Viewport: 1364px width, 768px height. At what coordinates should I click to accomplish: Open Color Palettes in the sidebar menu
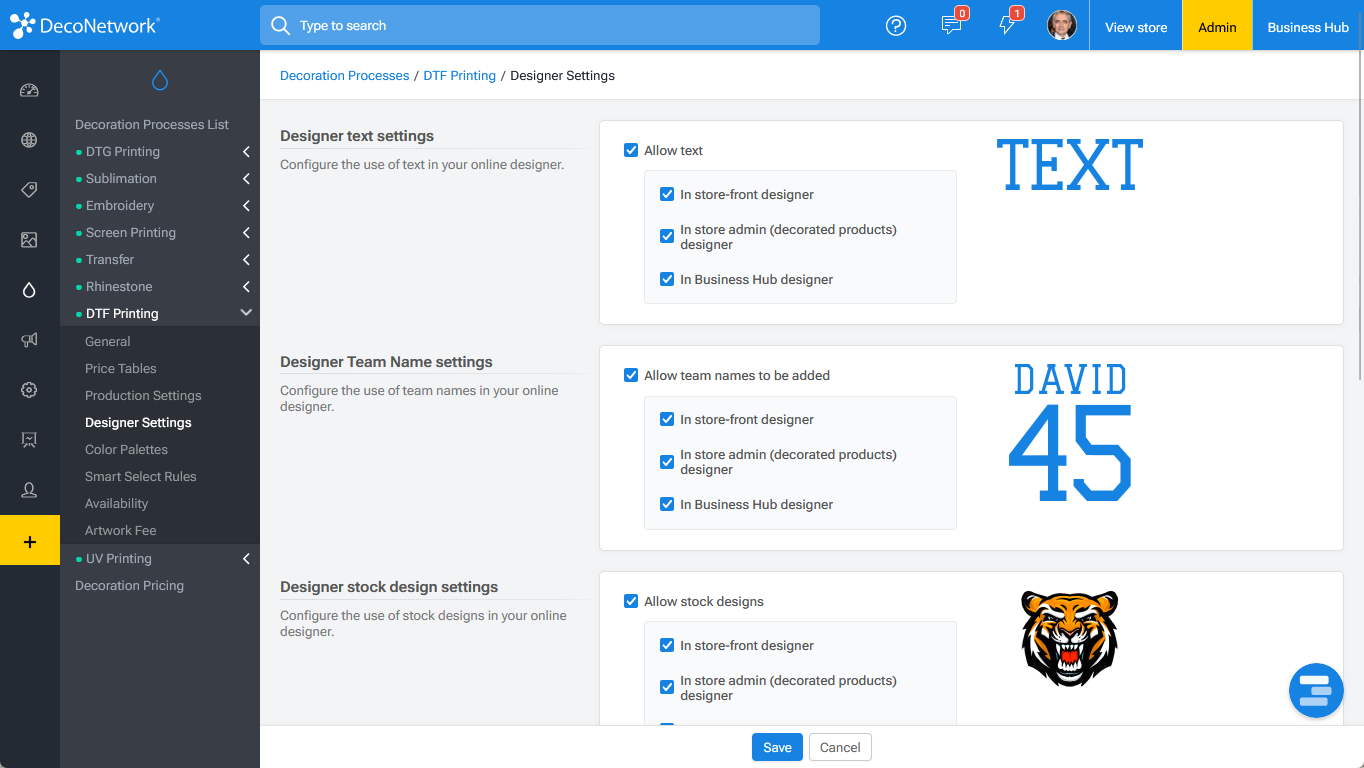tap(126, 450)
